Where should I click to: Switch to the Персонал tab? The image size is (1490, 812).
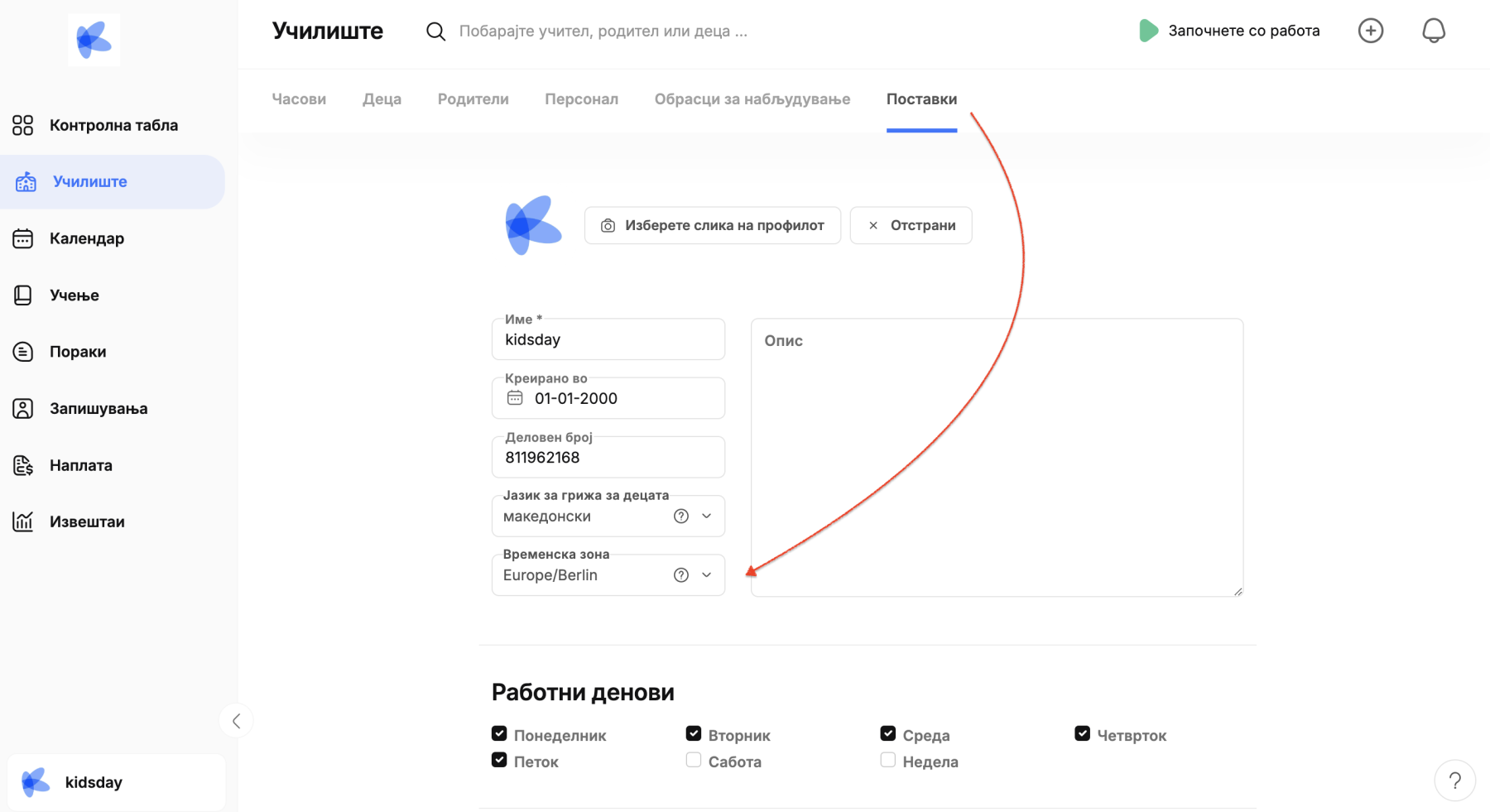point(581,99)
